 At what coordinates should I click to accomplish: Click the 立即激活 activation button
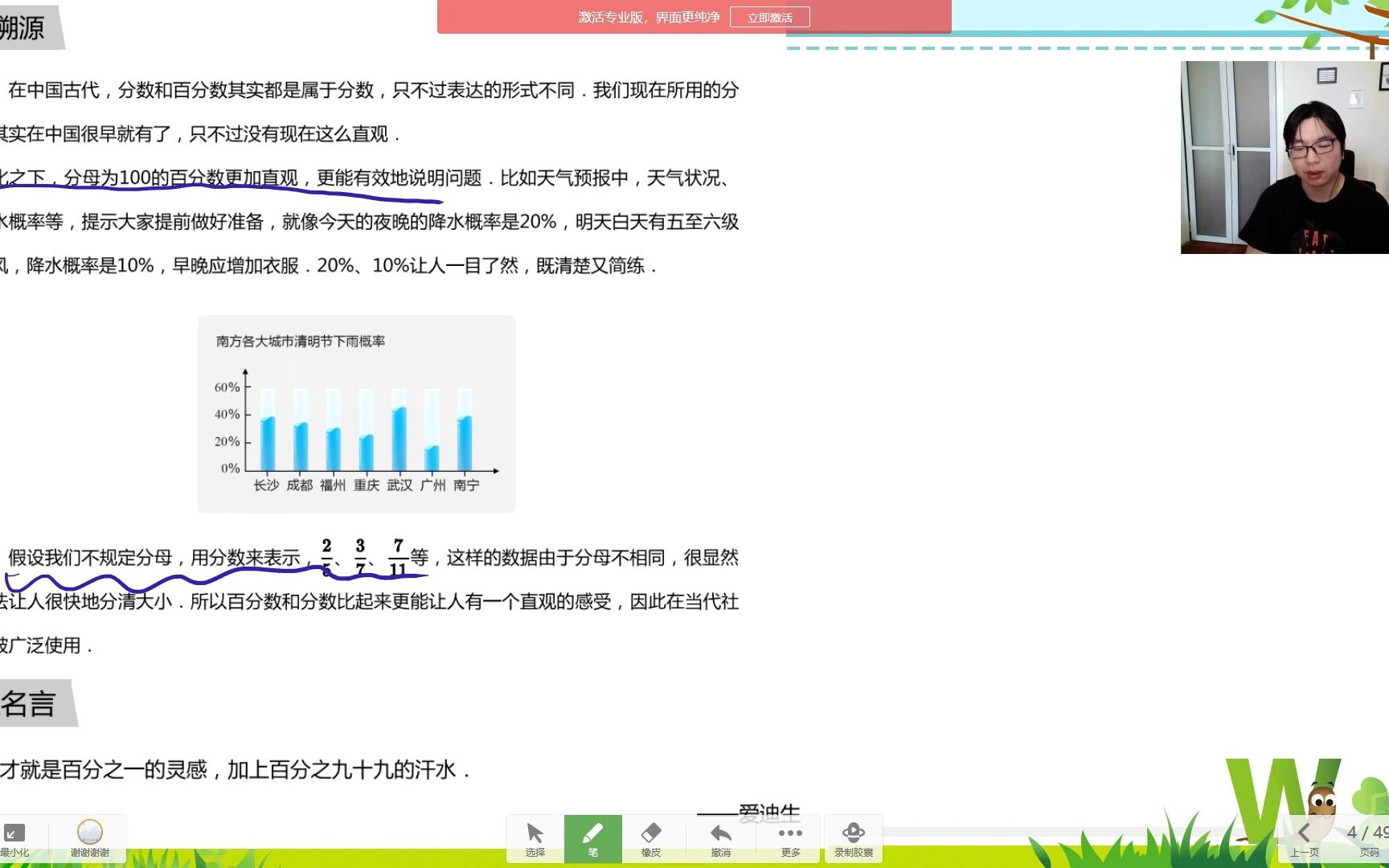(768, 16)
